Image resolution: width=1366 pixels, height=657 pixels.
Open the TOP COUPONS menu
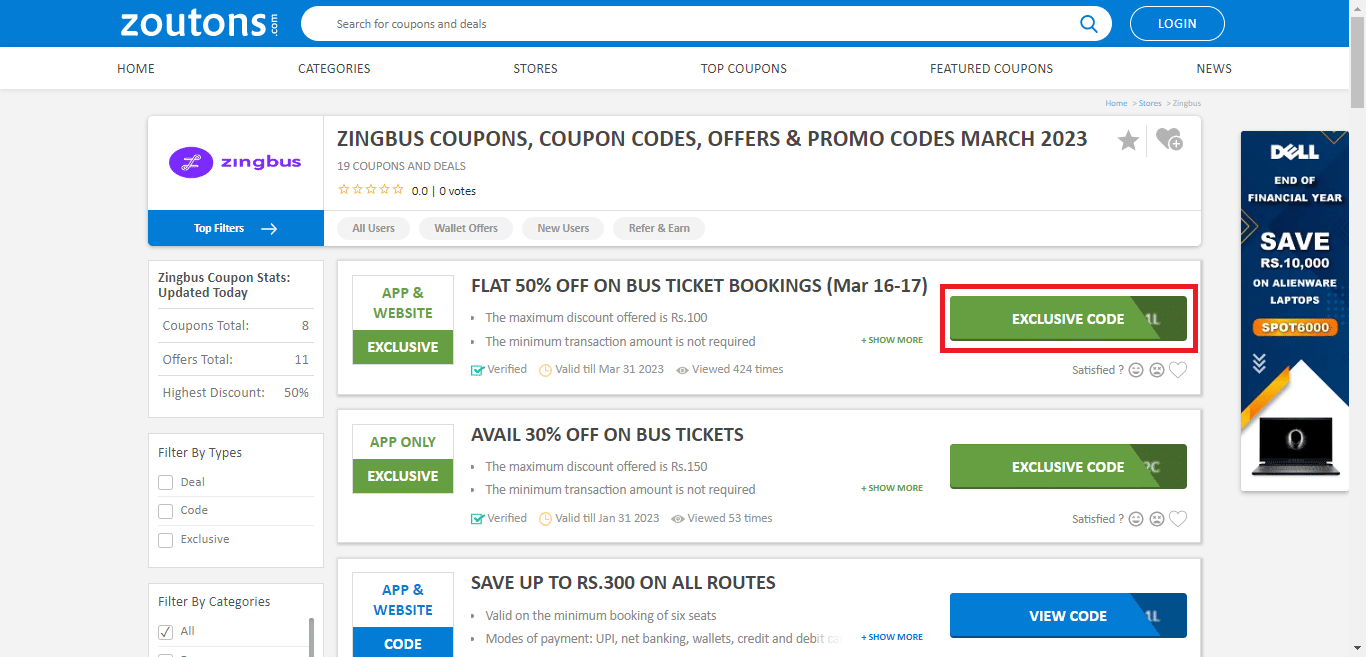tap(743, 68)
